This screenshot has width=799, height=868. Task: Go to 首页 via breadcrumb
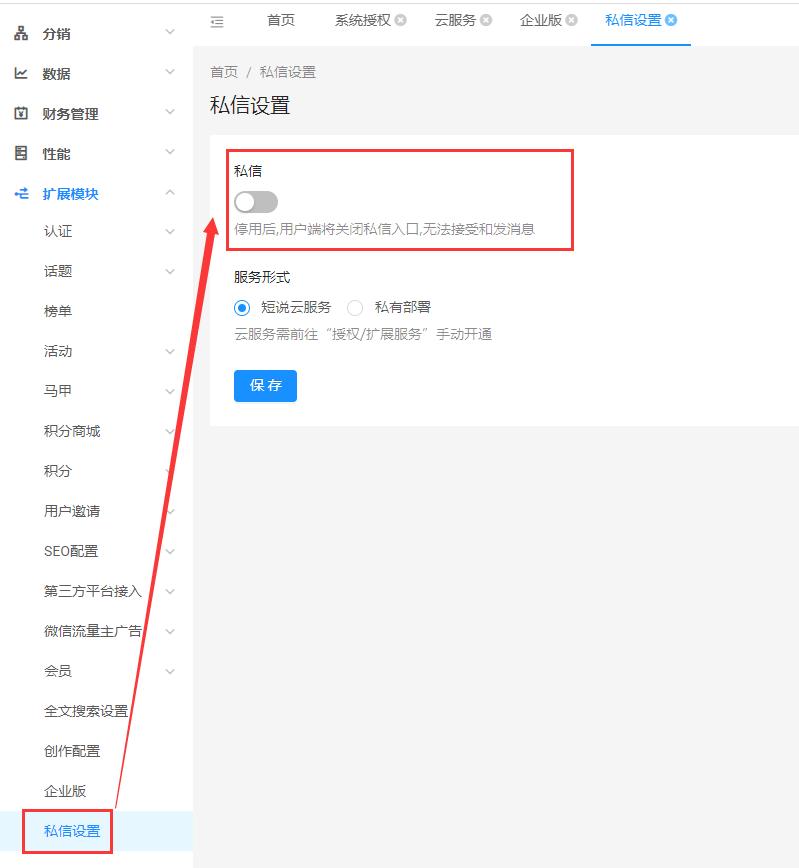[224, 72]
